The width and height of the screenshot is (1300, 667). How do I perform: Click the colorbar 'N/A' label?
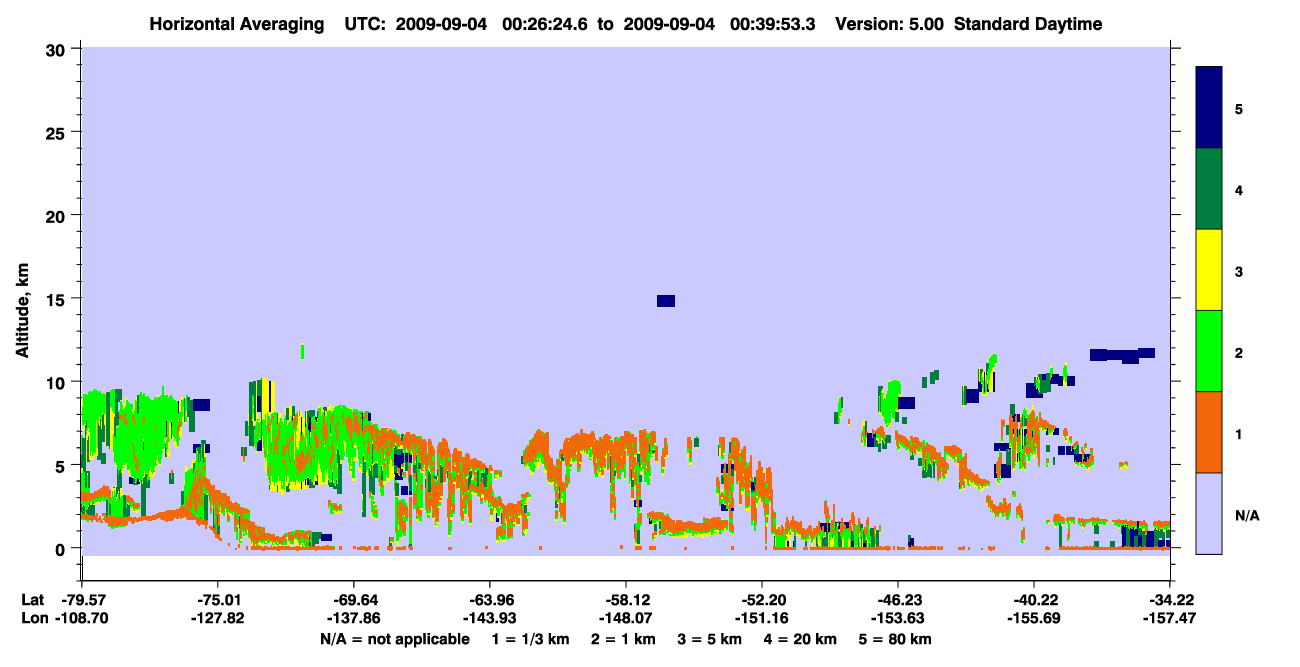point(1247,515)
